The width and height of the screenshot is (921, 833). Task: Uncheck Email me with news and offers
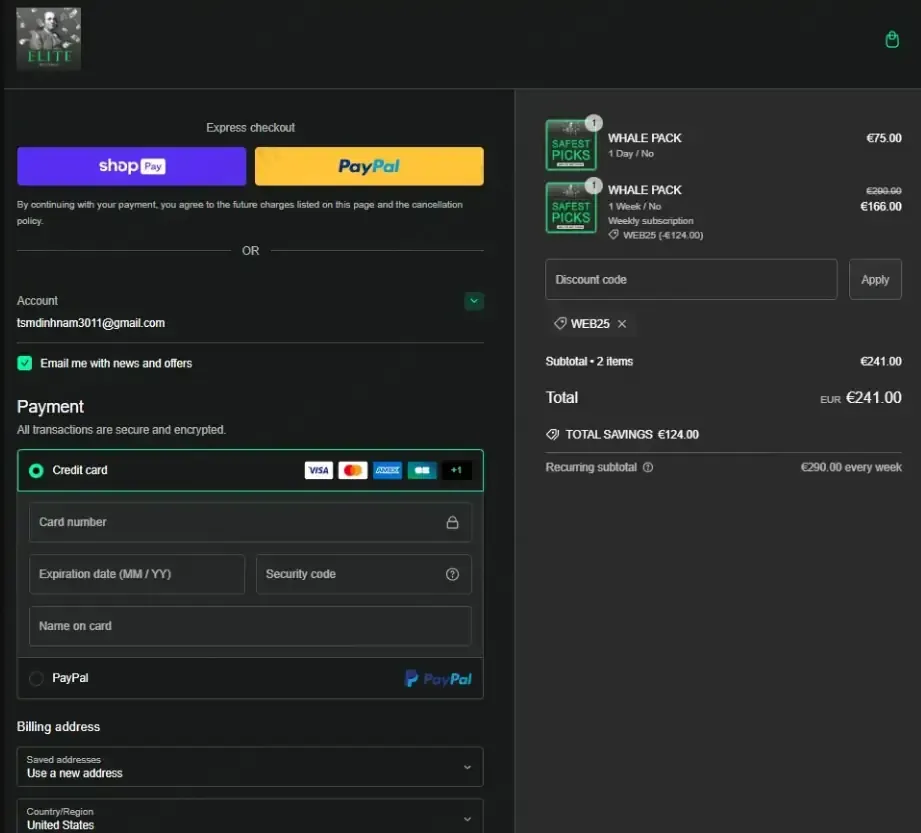tap(25, 363)
